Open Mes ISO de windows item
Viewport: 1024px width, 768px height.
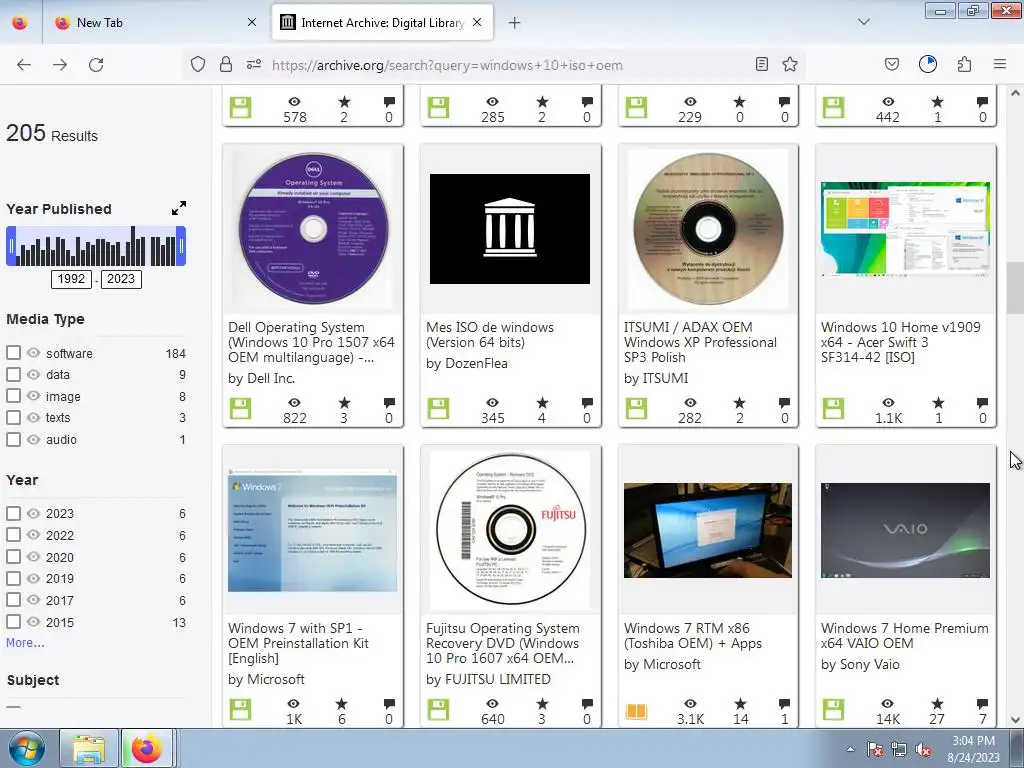490,334
